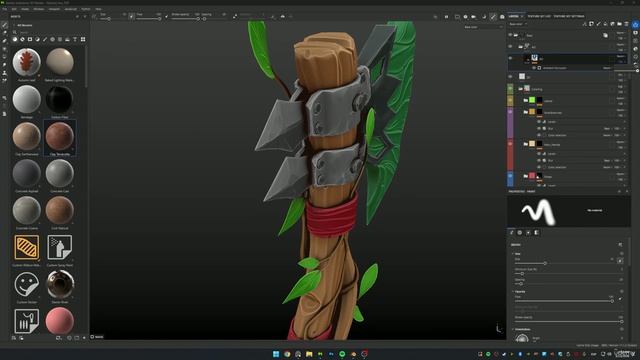Switch to the Texture set settings tab

pos(569,16)
